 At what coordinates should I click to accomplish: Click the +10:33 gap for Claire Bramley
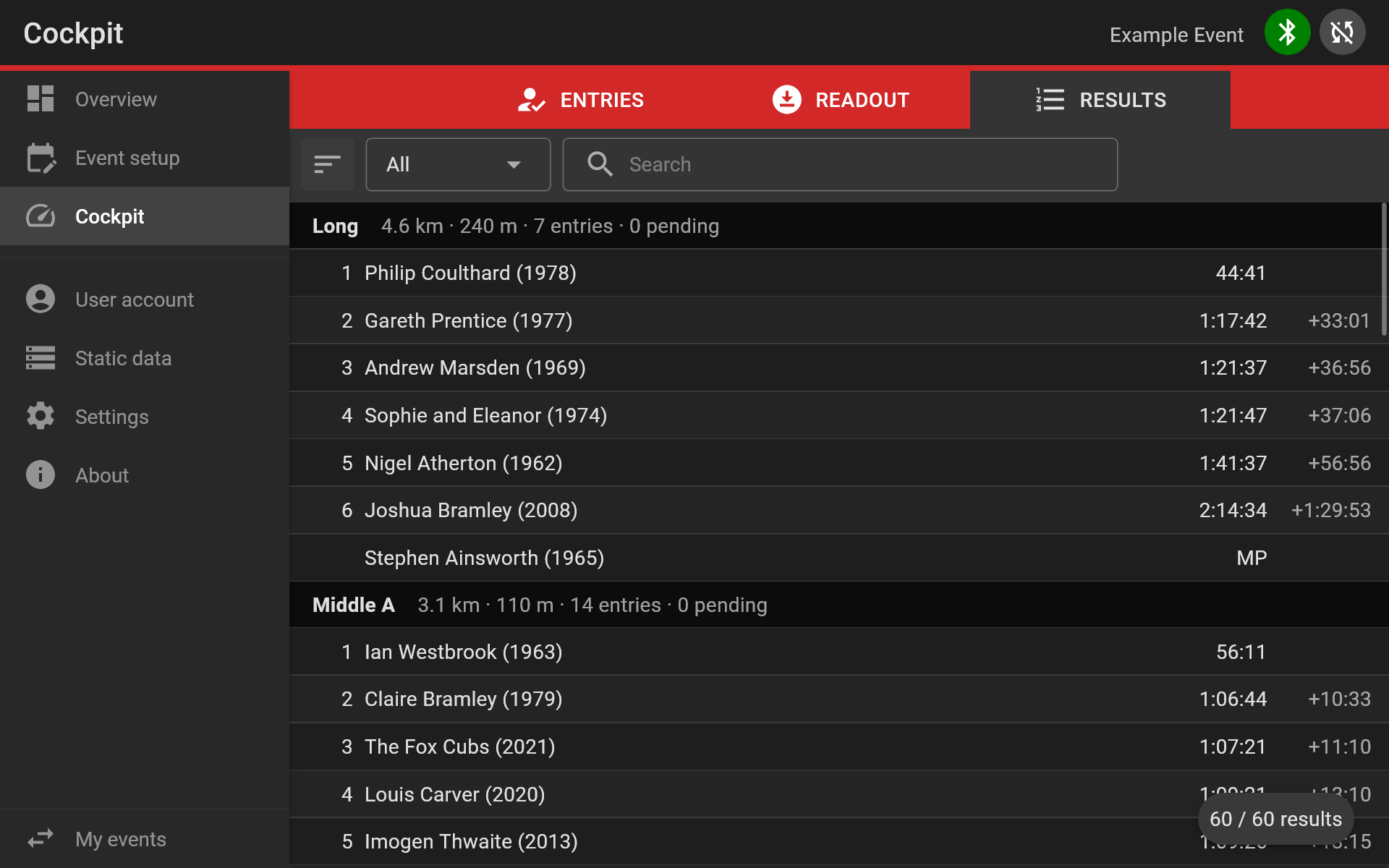[1339, 699]
